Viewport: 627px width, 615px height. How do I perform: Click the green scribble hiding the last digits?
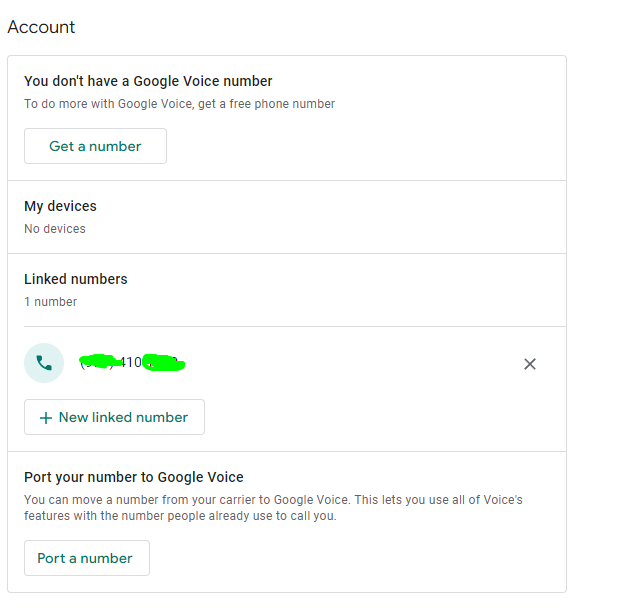click(165, 363)
